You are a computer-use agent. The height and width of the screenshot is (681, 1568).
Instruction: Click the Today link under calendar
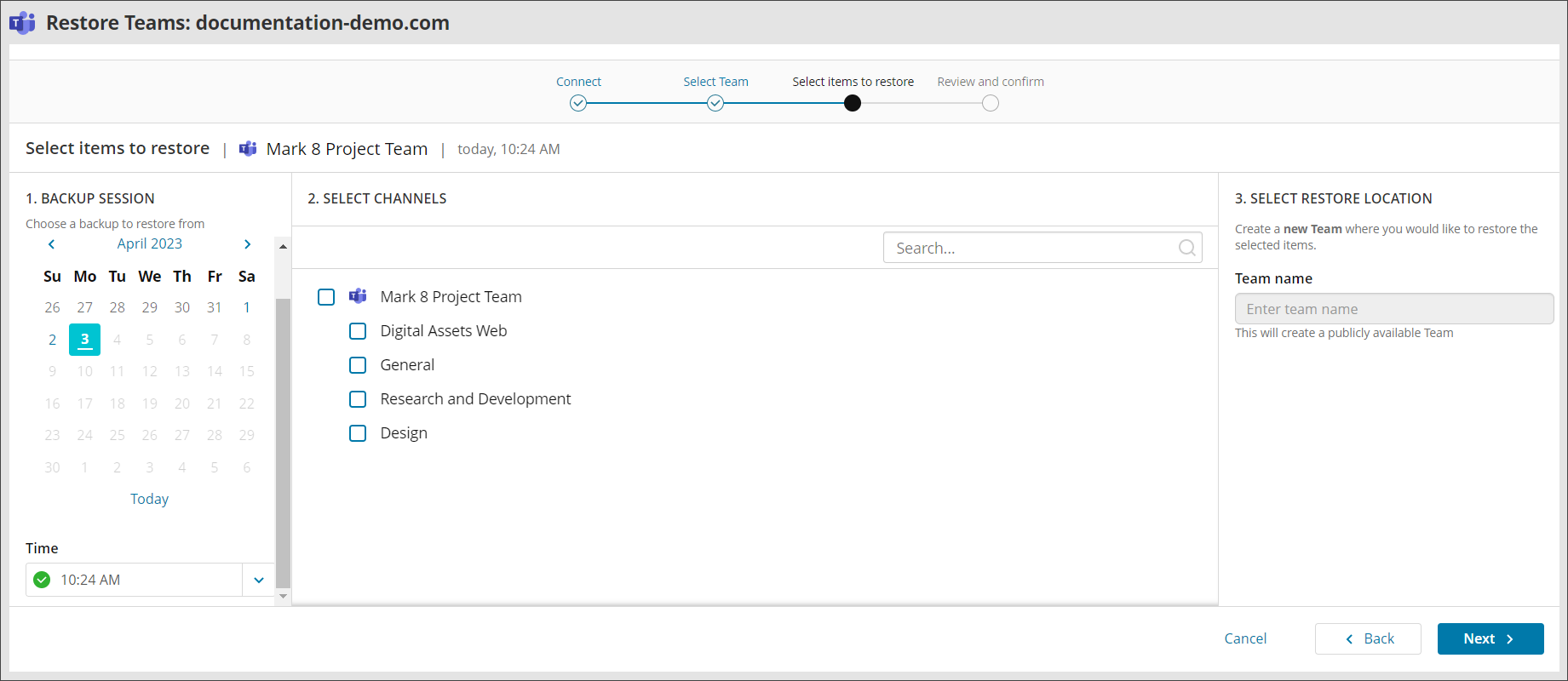coord(149,499)
